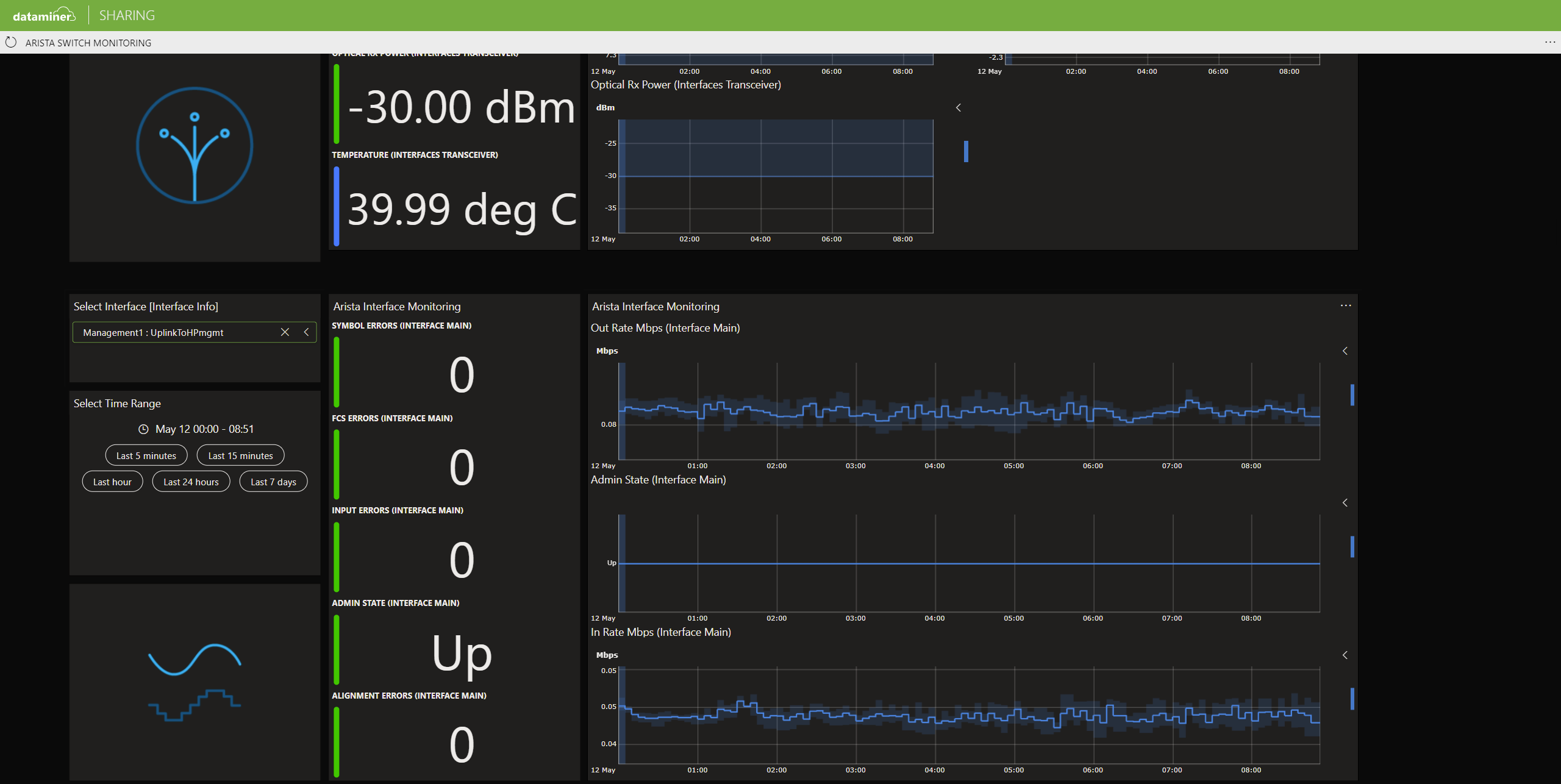The width and height of the screenshot is (1561, 784).
Task: Select Last 15 minutes range
Action: tap(240, 455)
